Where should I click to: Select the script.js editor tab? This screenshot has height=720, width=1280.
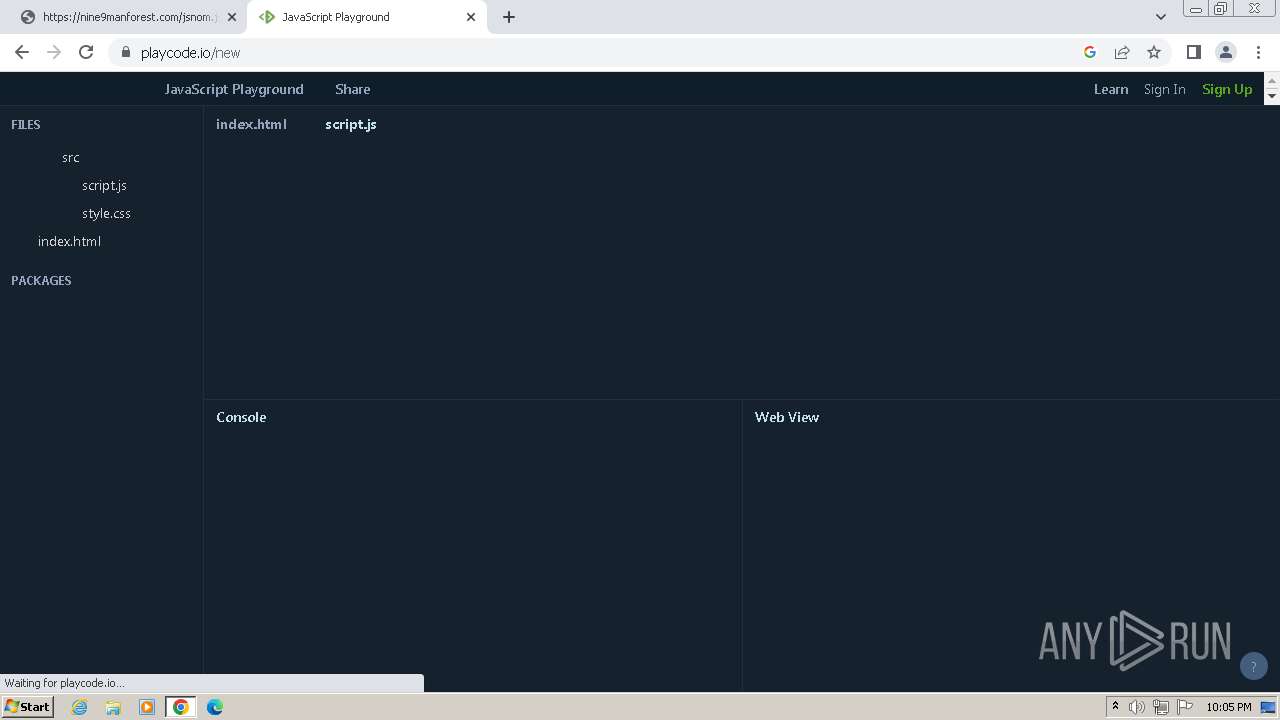[x=351, y=124]
